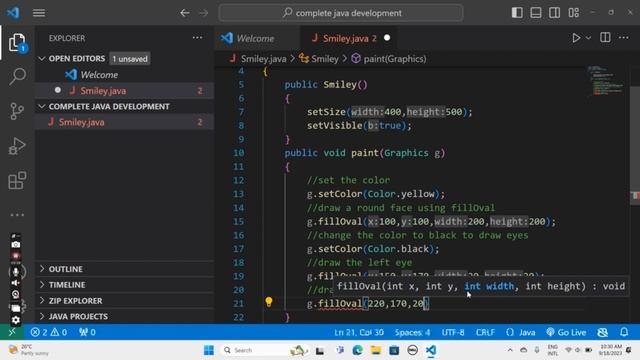Open the hamburger application menu
This screenshot has height=360, width=640.
tap(39, 13)
